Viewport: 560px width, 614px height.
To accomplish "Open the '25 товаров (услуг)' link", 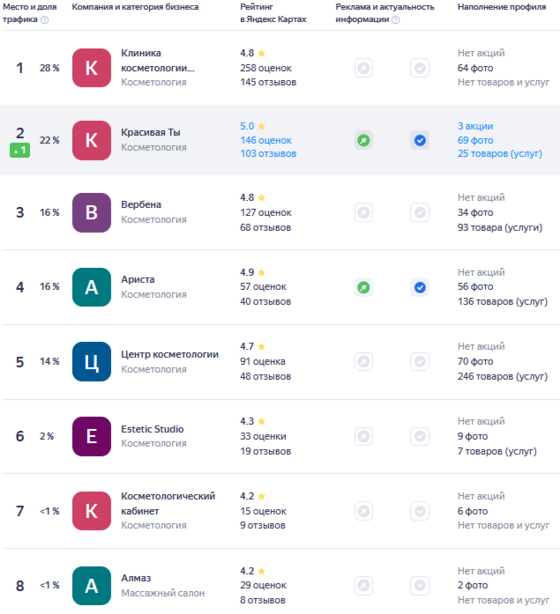I will click(x=500, y=154).
